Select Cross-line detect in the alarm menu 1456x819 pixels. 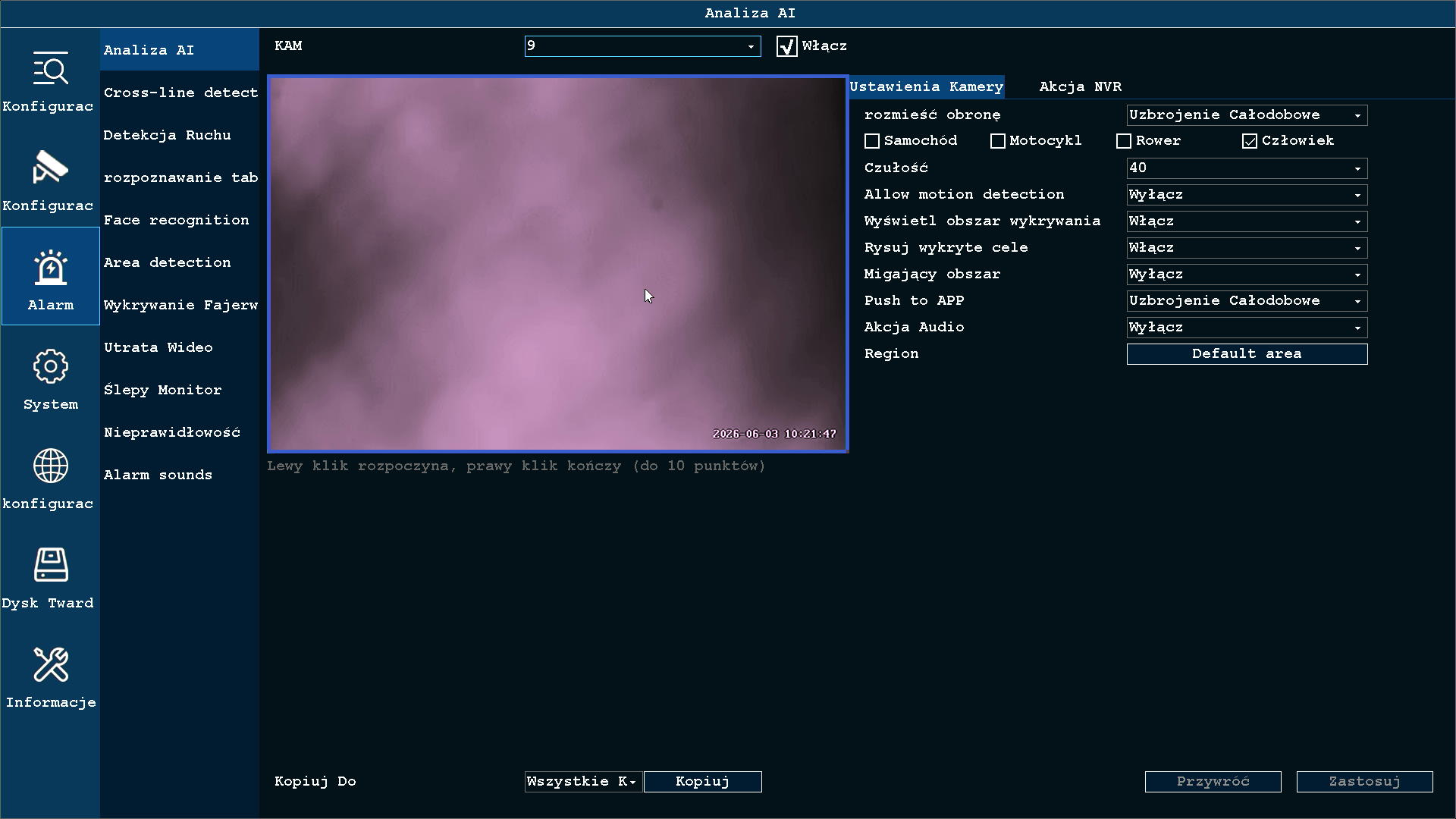180,93
